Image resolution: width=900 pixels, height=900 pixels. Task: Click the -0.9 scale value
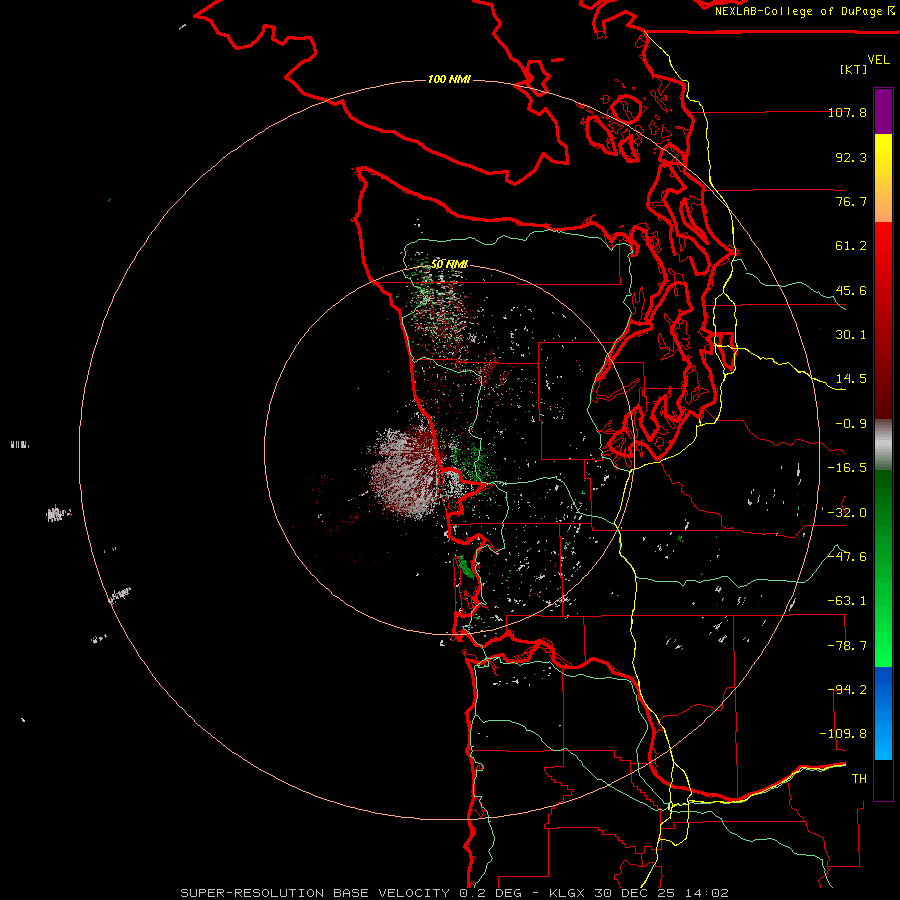pos(851,424)
